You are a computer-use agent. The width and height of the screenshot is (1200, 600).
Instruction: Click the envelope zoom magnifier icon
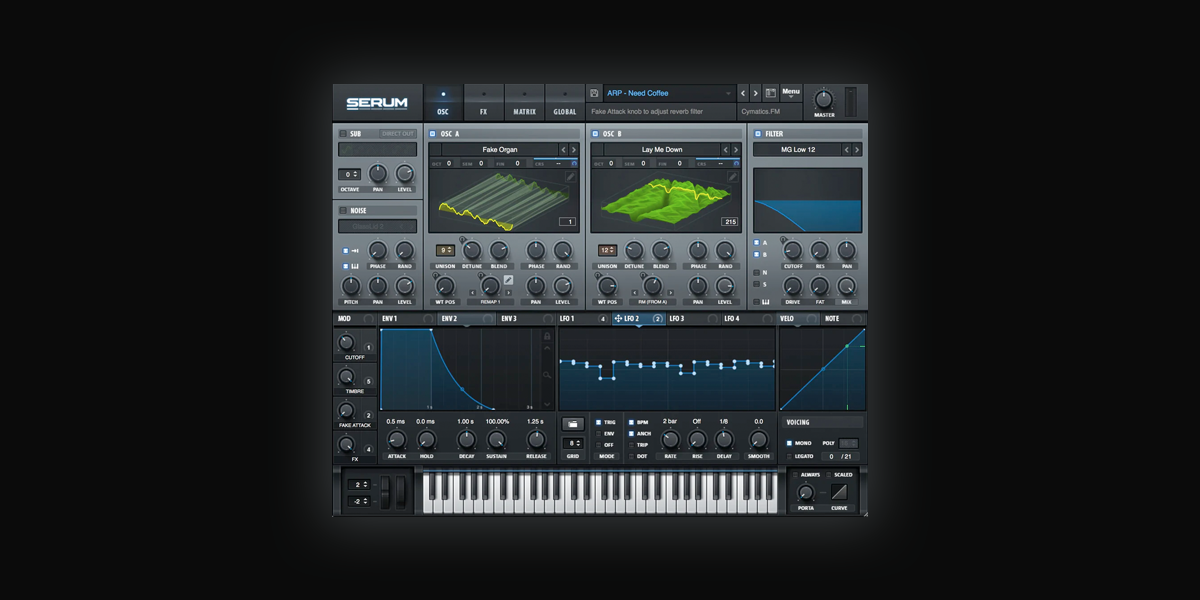point(547,375)
